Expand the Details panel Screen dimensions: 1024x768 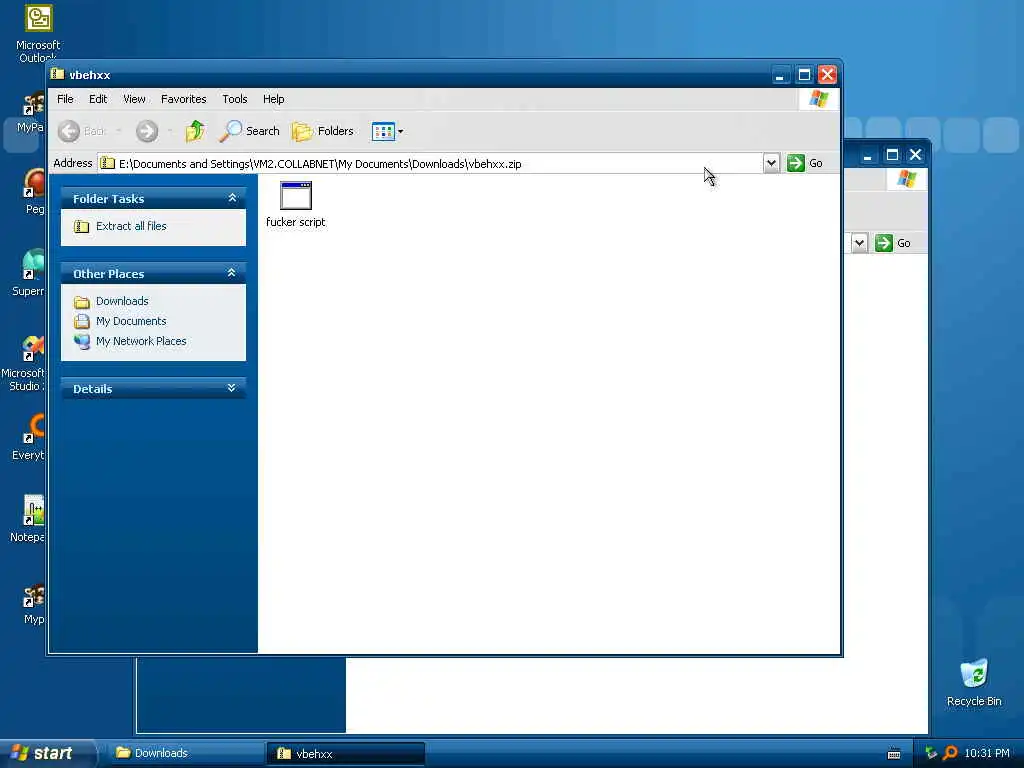pyautogui.click(x=232, y=388)
